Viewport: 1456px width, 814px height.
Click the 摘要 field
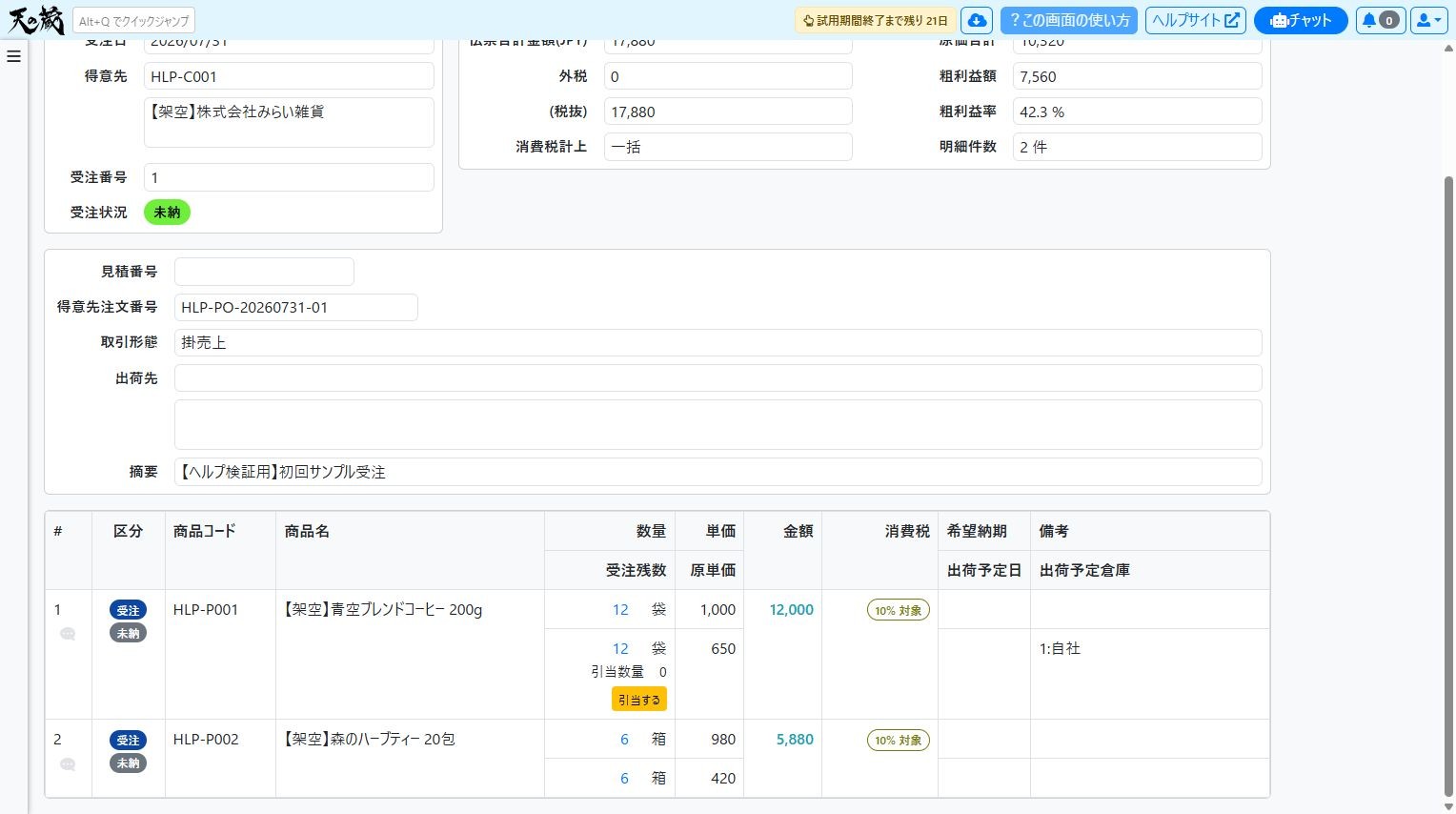click(x=718, y=472)
